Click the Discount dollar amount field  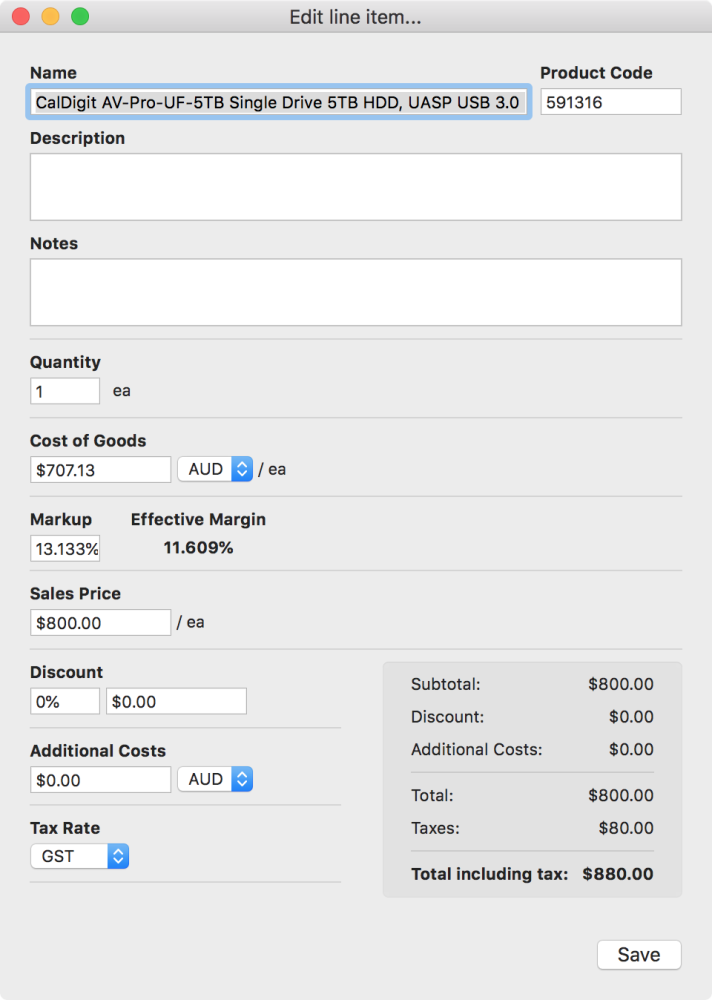[x=176, y=700]
